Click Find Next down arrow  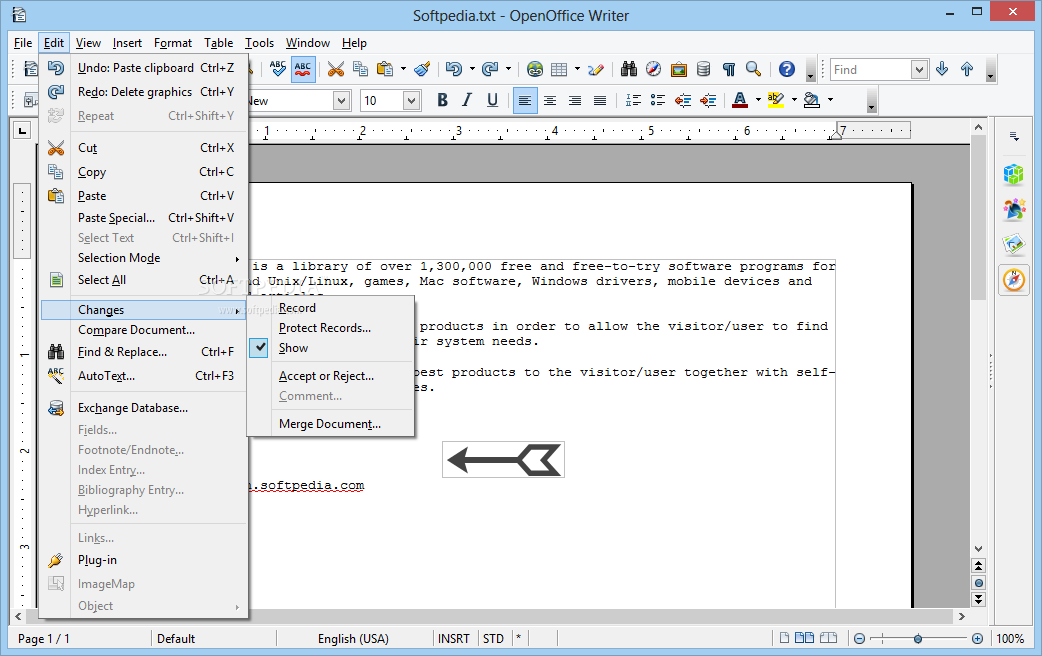[942, 69]
